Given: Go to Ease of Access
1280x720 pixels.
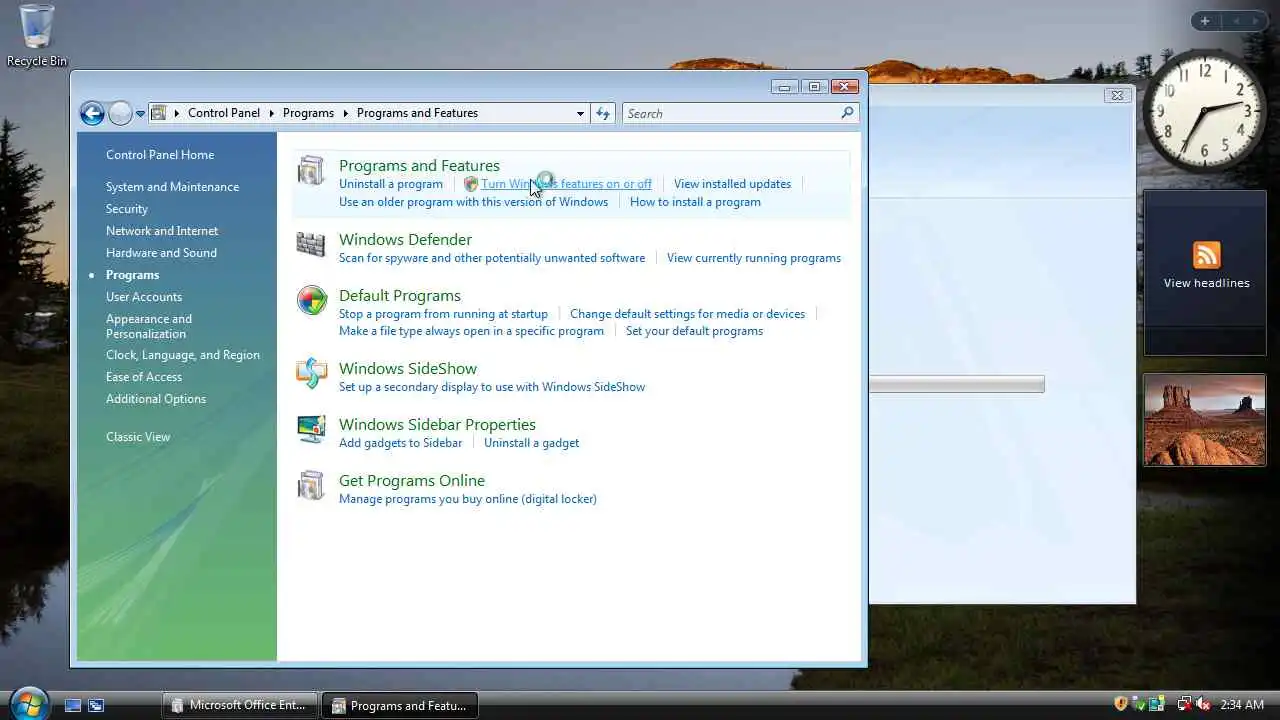Looking at the screenshot, I should click(144, 377).
